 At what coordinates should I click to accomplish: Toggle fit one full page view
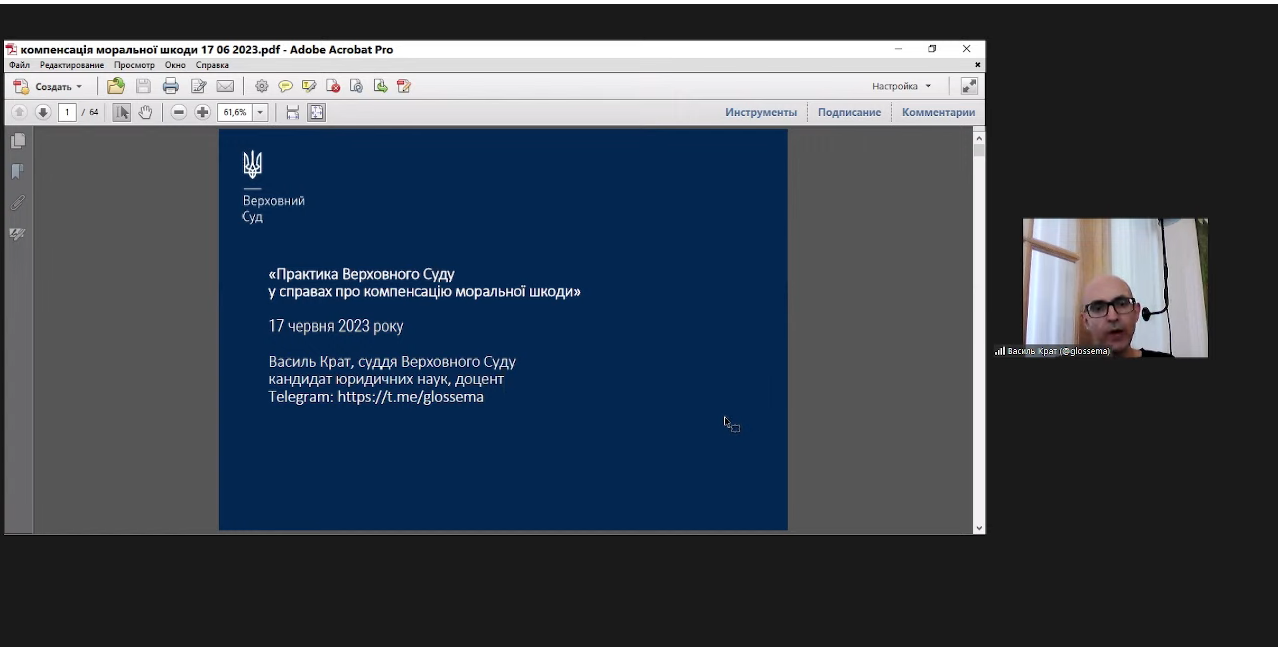coord(316,112)
